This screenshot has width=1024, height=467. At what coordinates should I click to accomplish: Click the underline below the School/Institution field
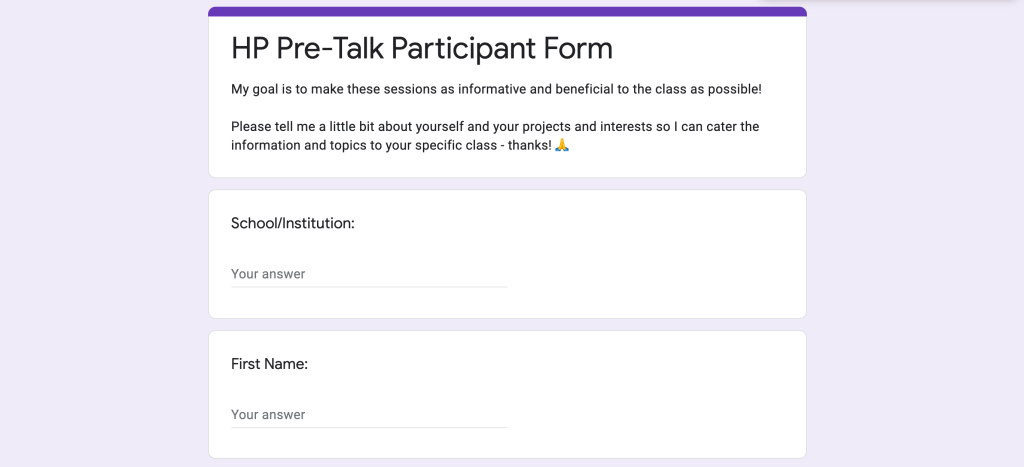click(368, 287)
